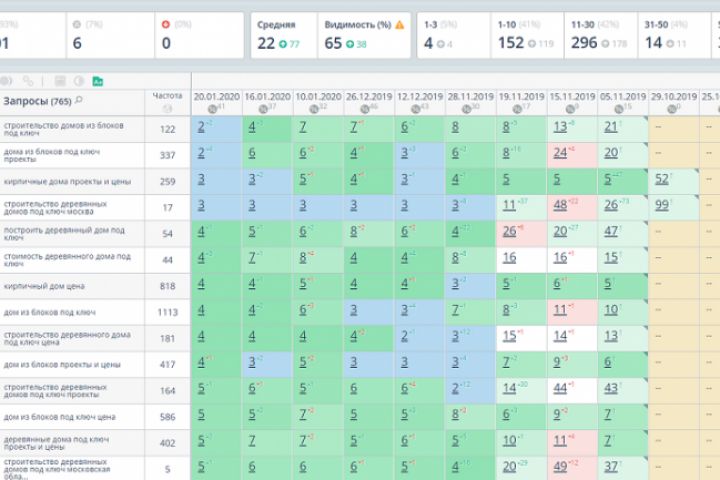Select query 'деревянные дома под ключ проекты и цены'
720x480 pixels.
[x=56, y=443]
